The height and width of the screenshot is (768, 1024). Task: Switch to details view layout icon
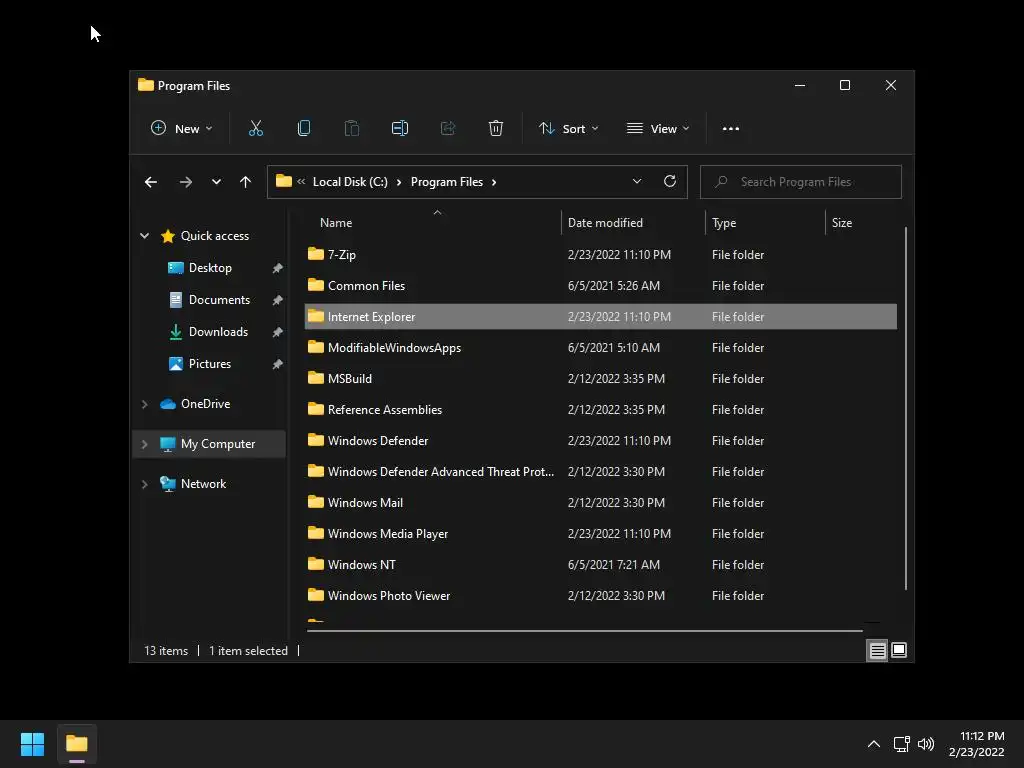click(877, 650)
